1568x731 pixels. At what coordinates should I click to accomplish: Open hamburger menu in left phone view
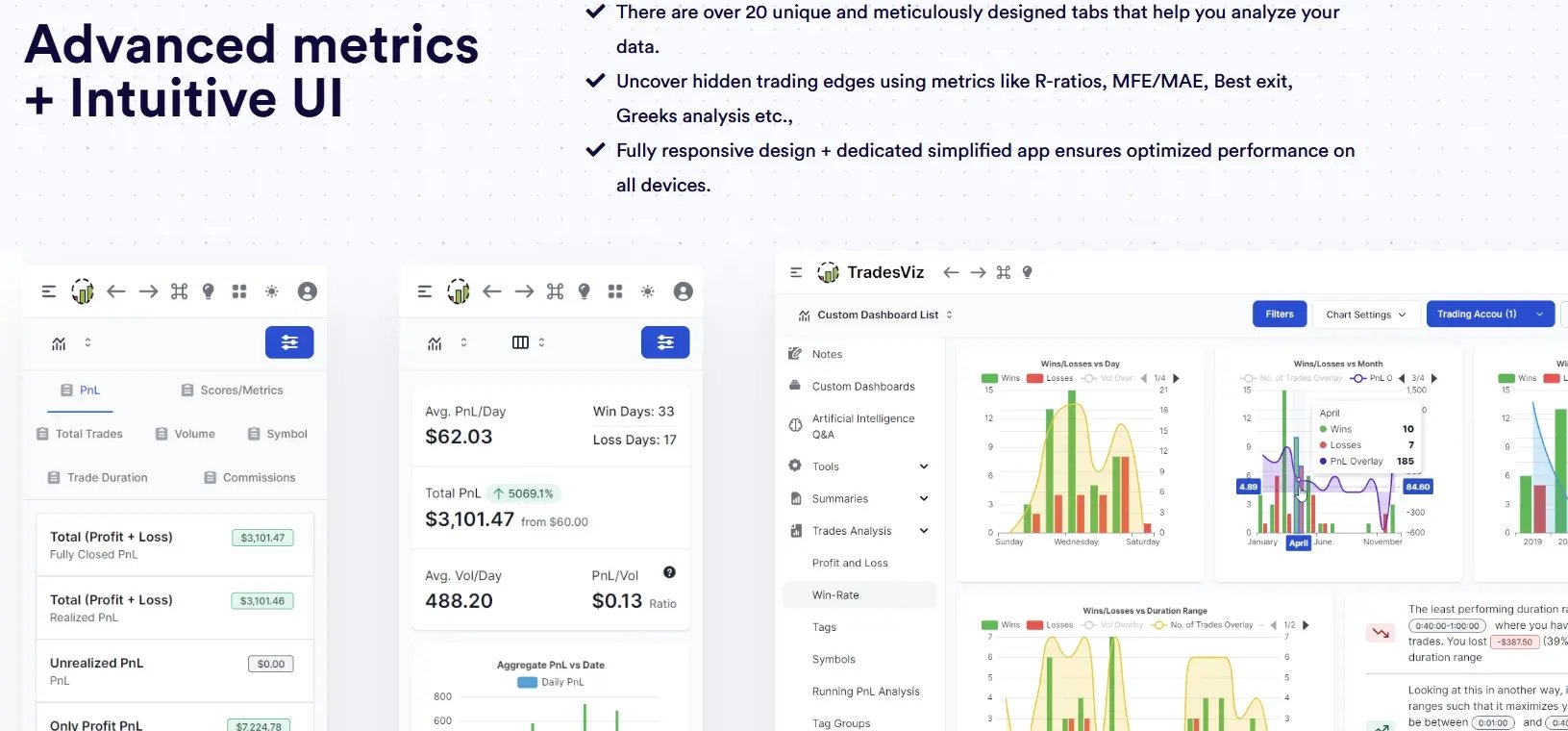49,291
